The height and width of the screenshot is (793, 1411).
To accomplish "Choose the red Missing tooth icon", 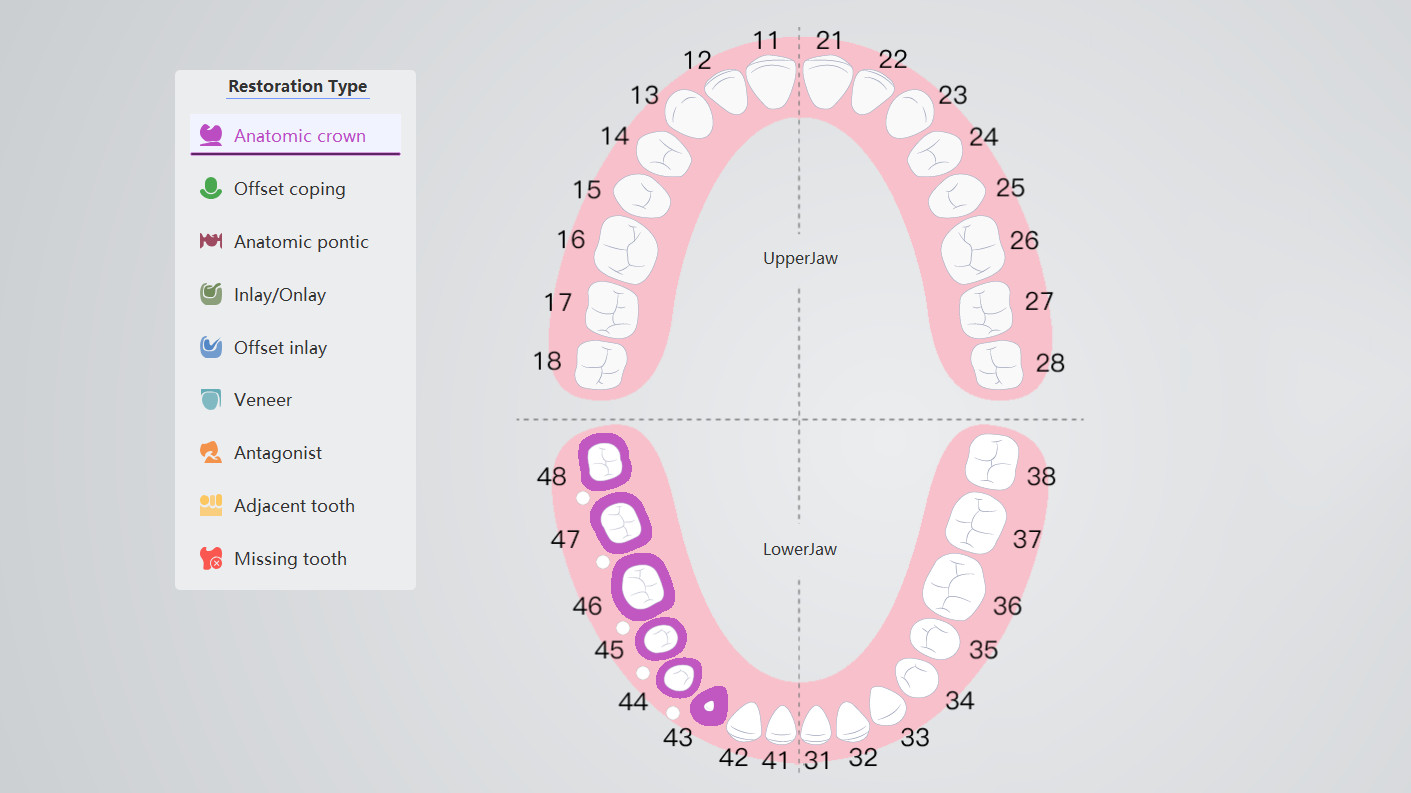I will (210, 558).
